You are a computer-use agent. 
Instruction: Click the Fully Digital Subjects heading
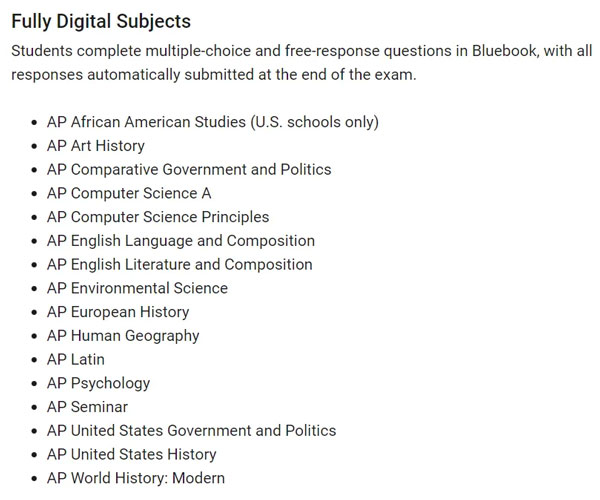(101, 21)
